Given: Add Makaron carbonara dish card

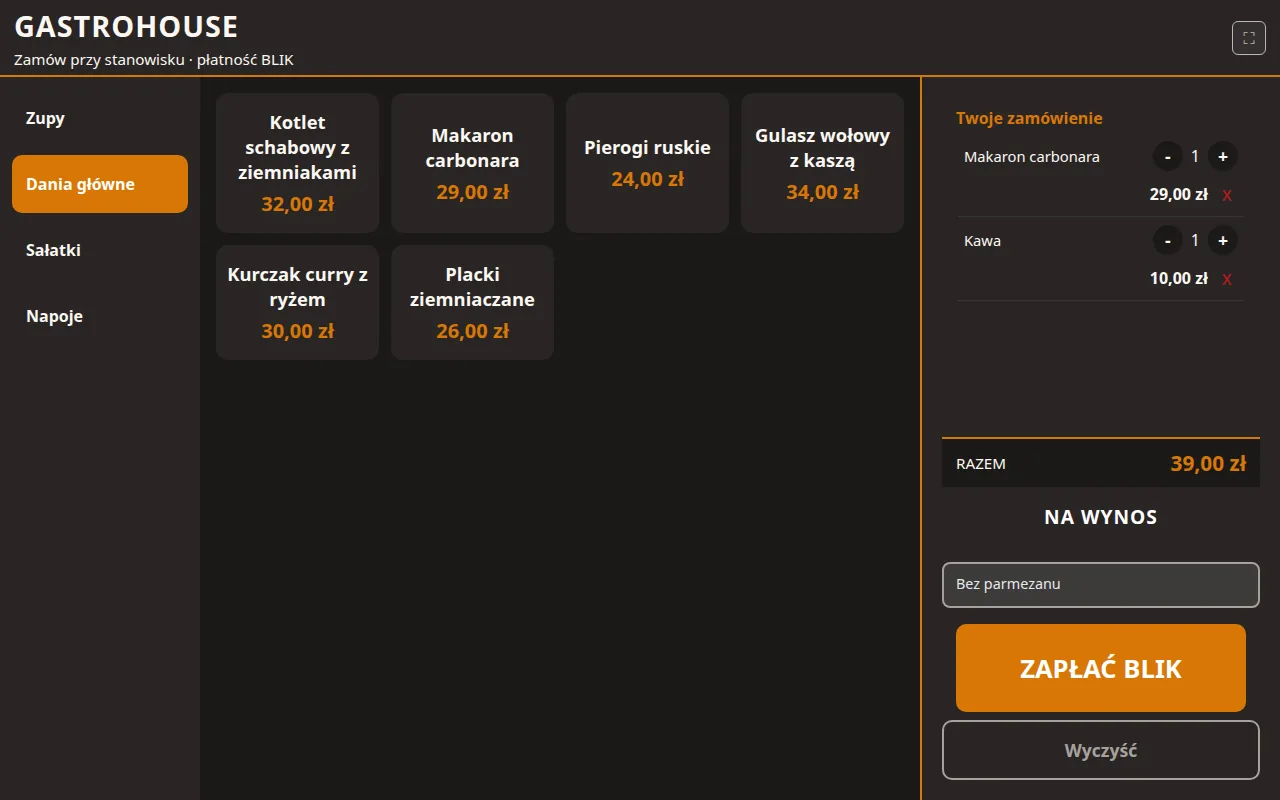Looking at the screenshot, I should (472, 163).
